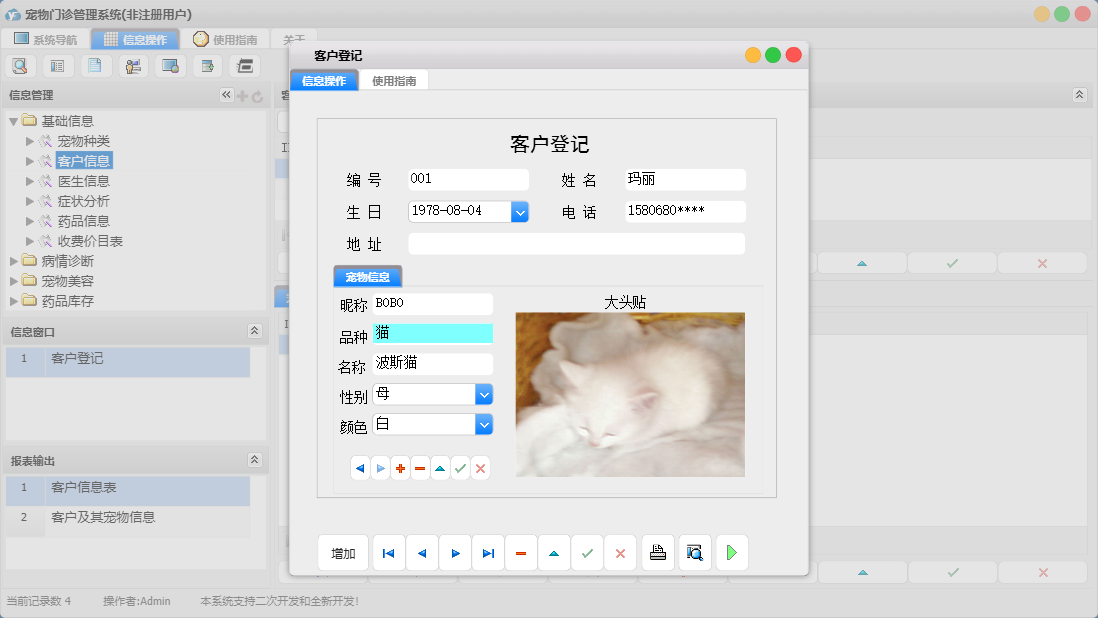Select the search icon in the toolbar

21,65
